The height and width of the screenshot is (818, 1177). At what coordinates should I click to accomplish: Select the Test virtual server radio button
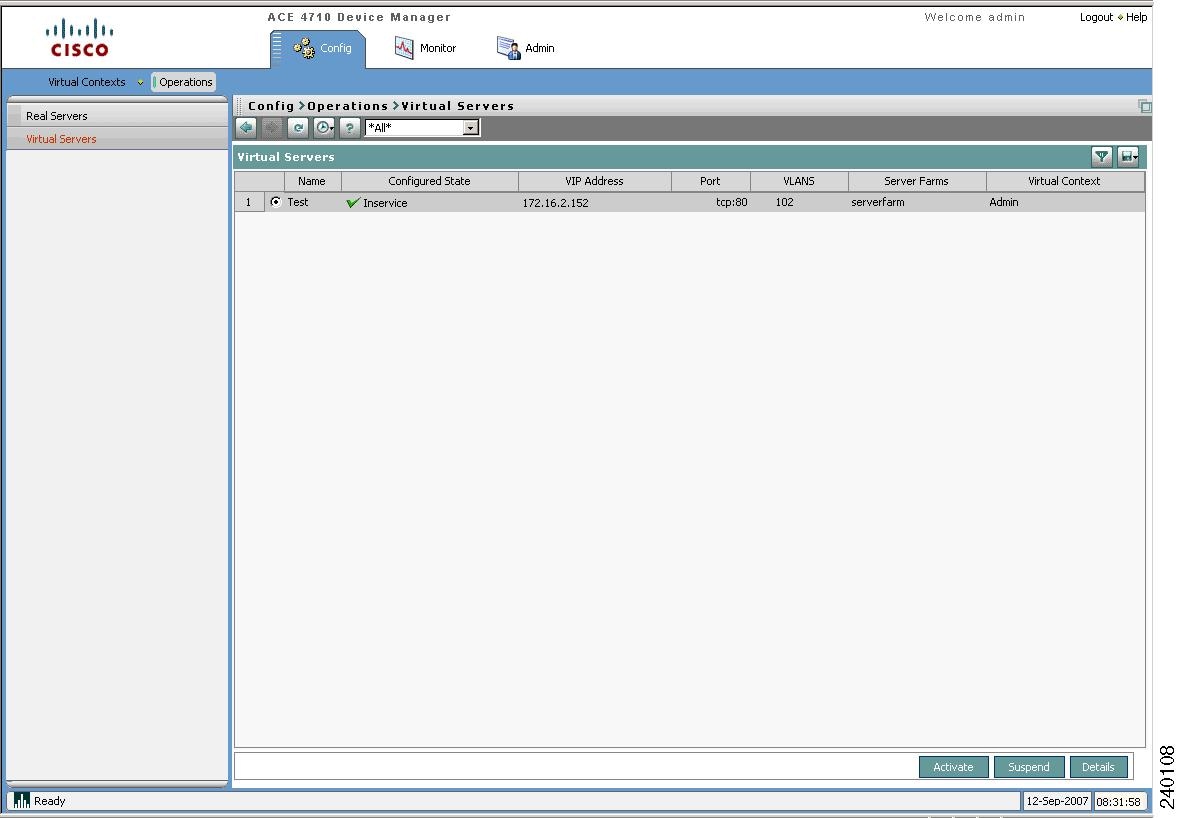[x=277, y=201]
